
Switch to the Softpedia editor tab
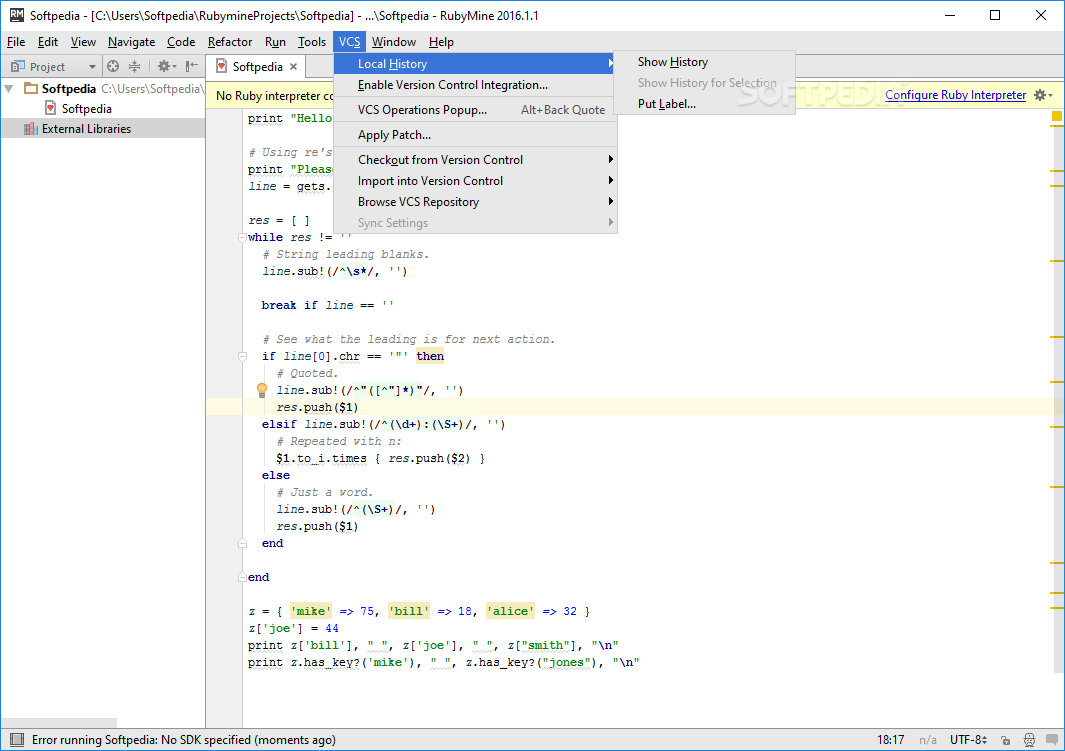click(257, 67)
